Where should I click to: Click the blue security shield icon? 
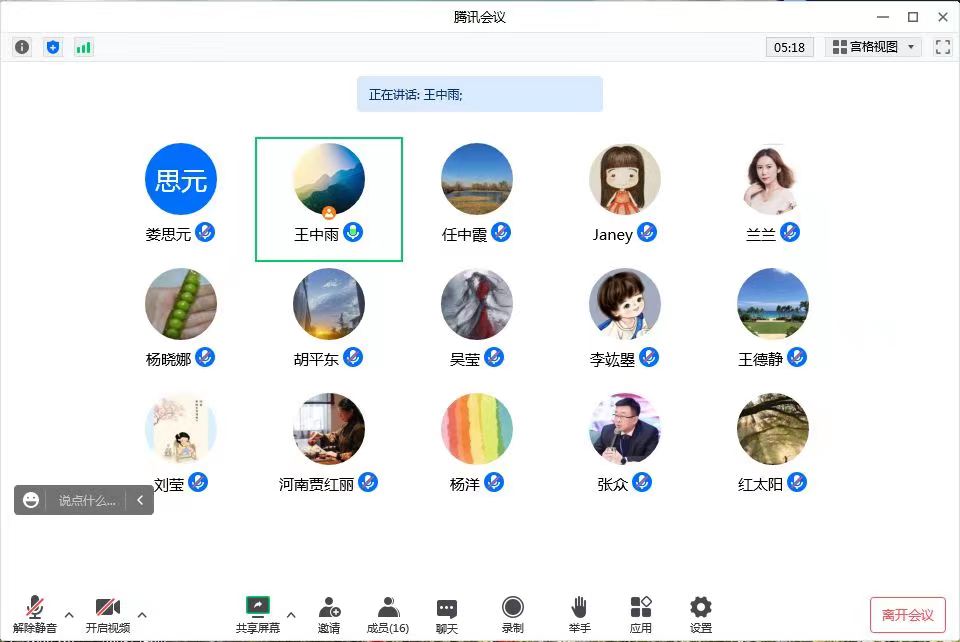coord(53,47)
